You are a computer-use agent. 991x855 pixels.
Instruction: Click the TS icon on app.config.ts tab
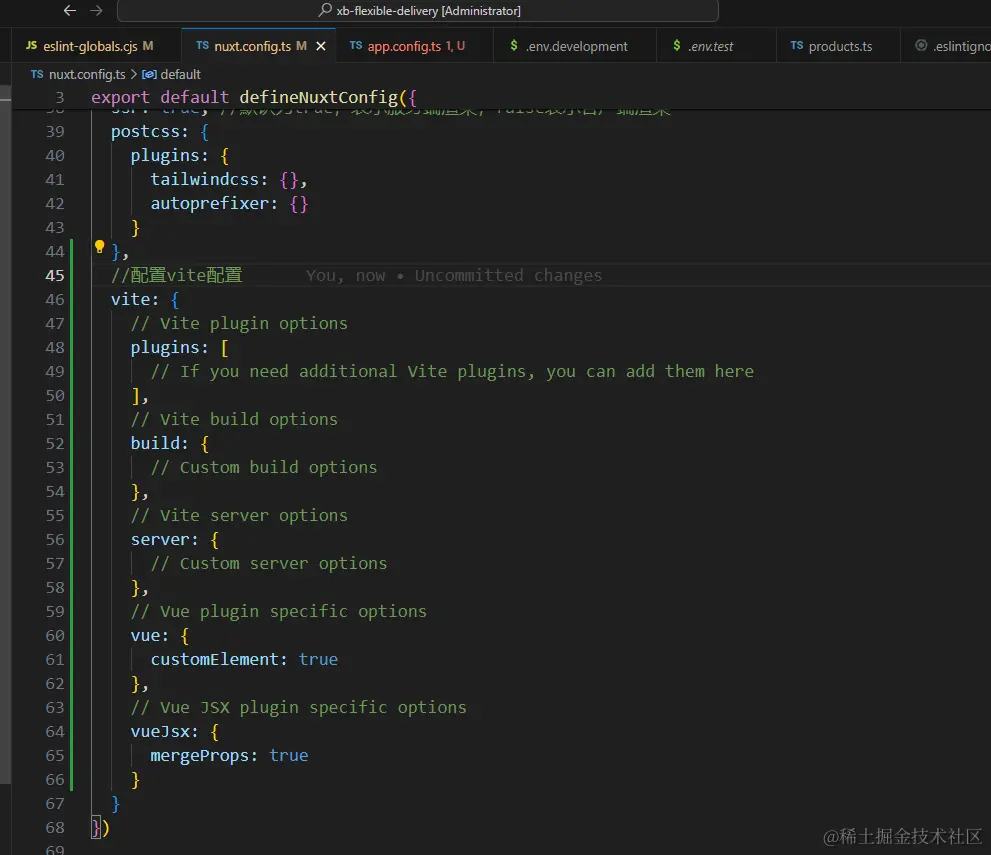356,45
